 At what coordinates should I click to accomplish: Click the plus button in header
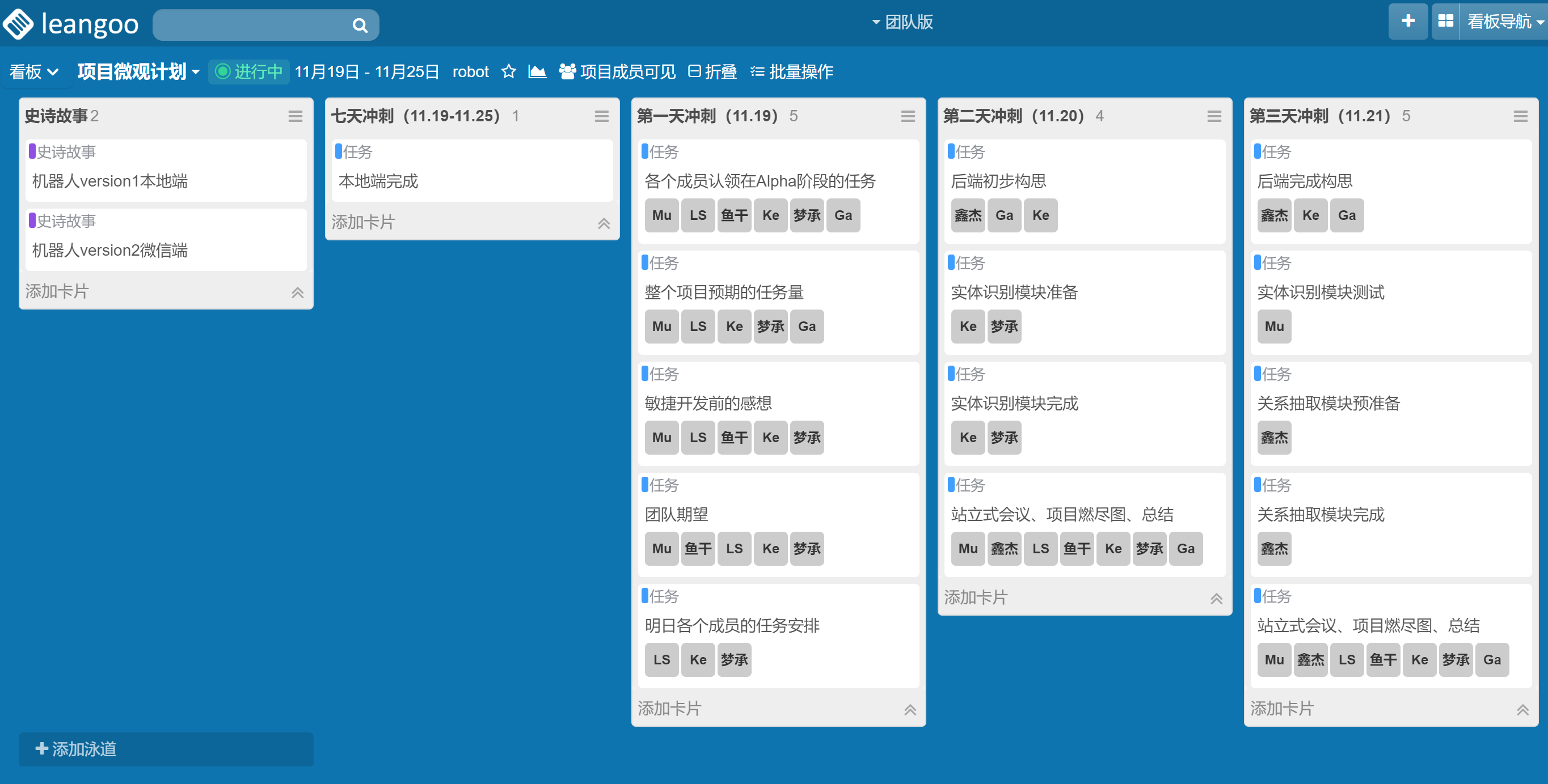(1407, 22)
